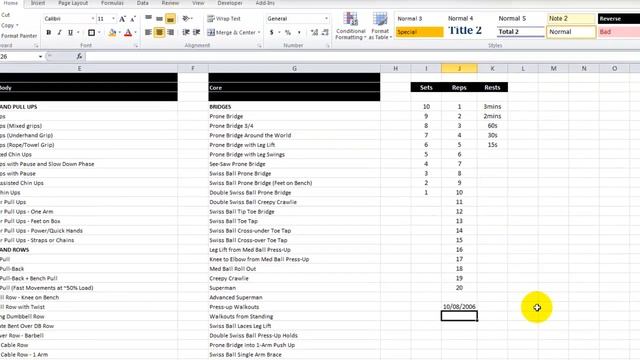This screenshot has height=360, width=640.
Task: Select column G header
Action: coord(294,69)
